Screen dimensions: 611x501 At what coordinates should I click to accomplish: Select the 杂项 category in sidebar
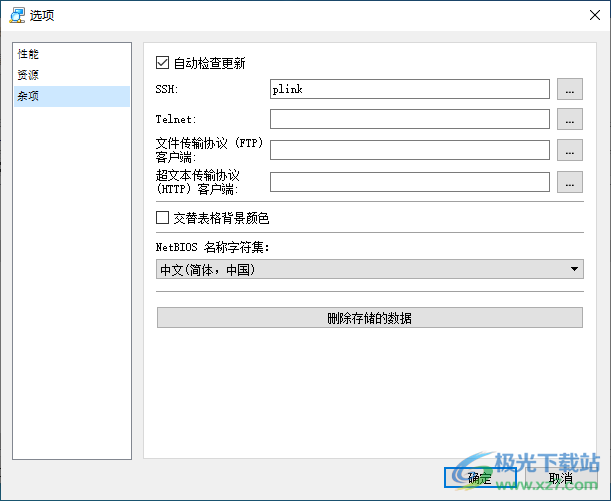pyautogui.click(x=72, y=96)
